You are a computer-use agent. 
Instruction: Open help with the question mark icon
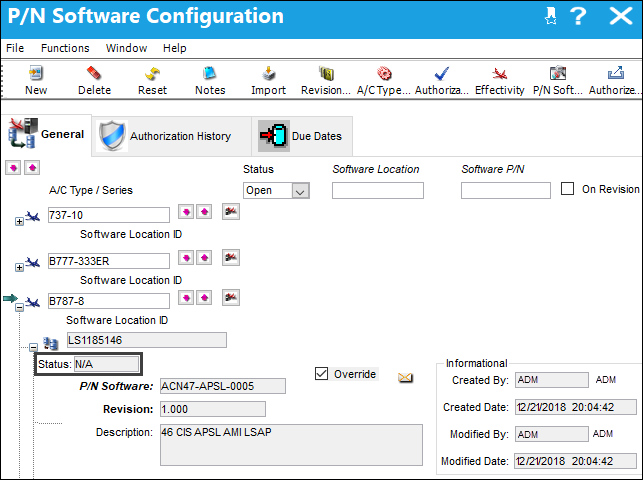(578, 16)
